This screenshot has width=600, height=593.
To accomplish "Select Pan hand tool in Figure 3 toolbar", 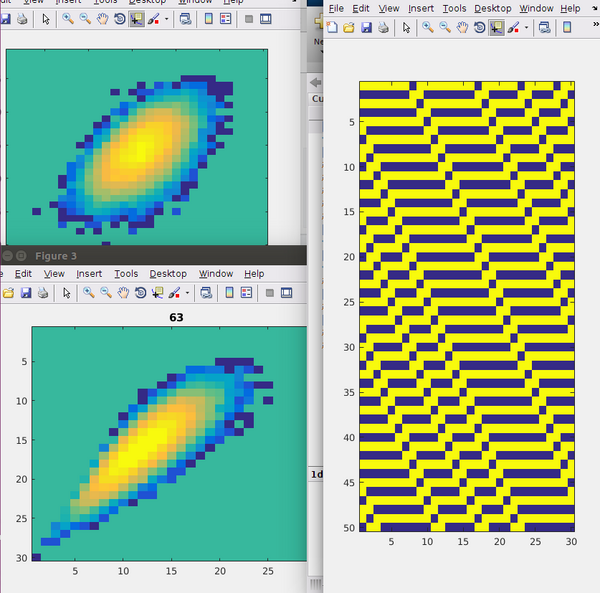I will pyautogui.click(x=123, y=293).
